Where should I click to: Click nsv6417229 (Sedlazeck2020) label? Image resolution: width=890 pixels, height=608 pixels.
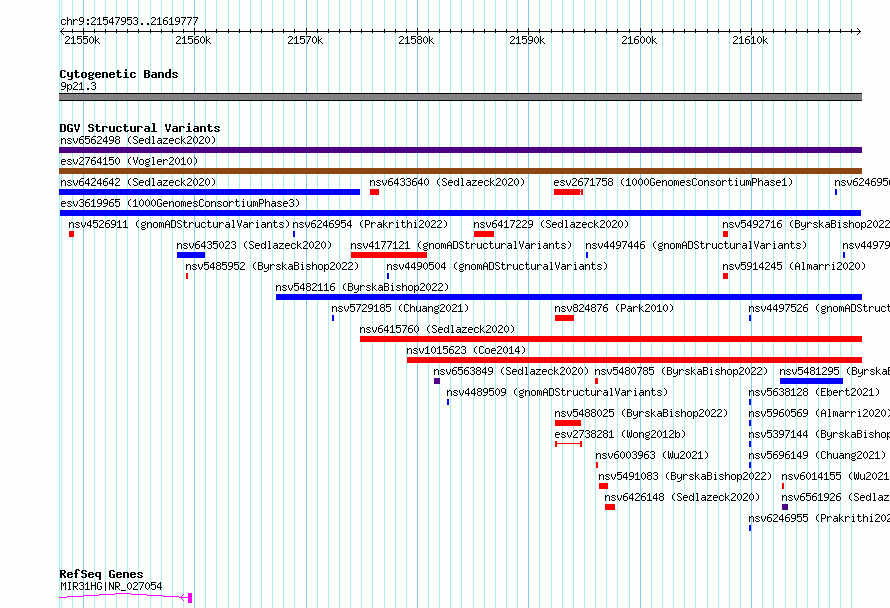click(551, 224)
